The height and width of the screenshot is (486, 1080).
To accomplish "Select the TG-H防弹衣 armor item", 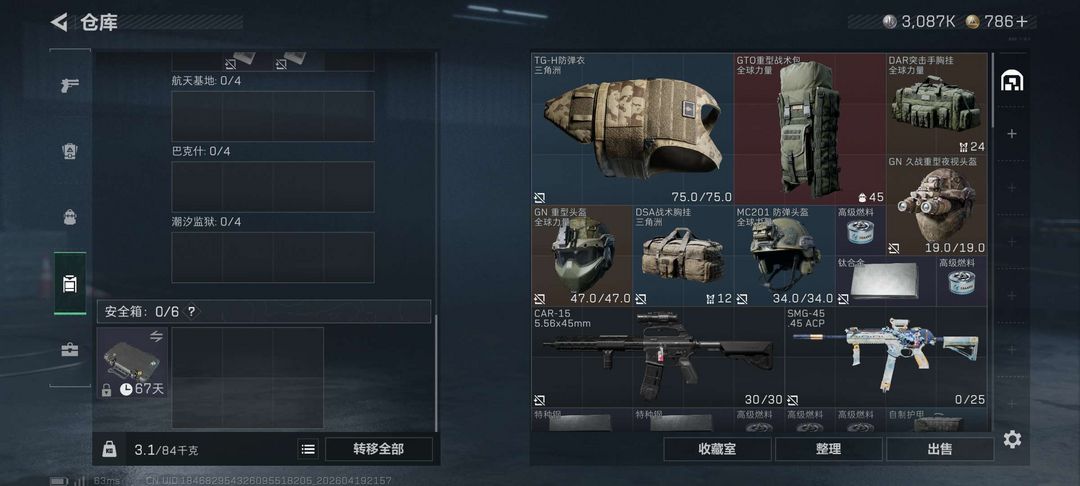I will [632, 129].
